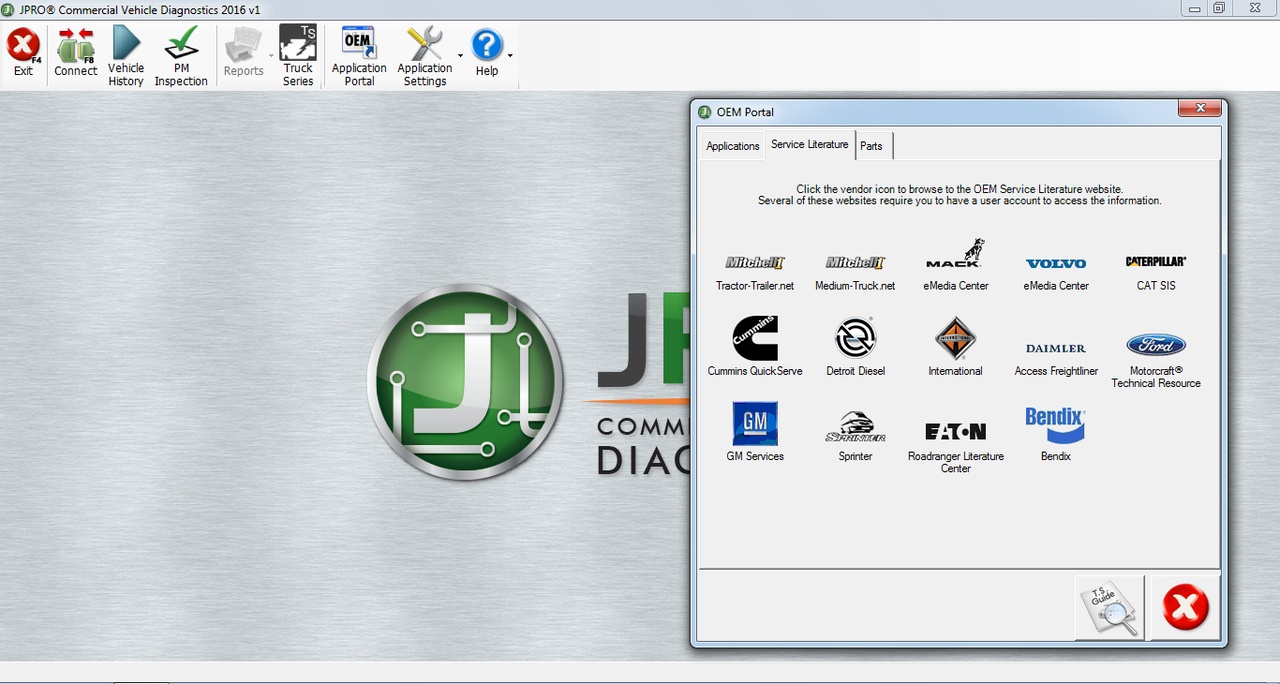Open the Detroit Diesel icon
Image resolution: width=1280 pixels, height=684 pixels.
tap(856, 338)
